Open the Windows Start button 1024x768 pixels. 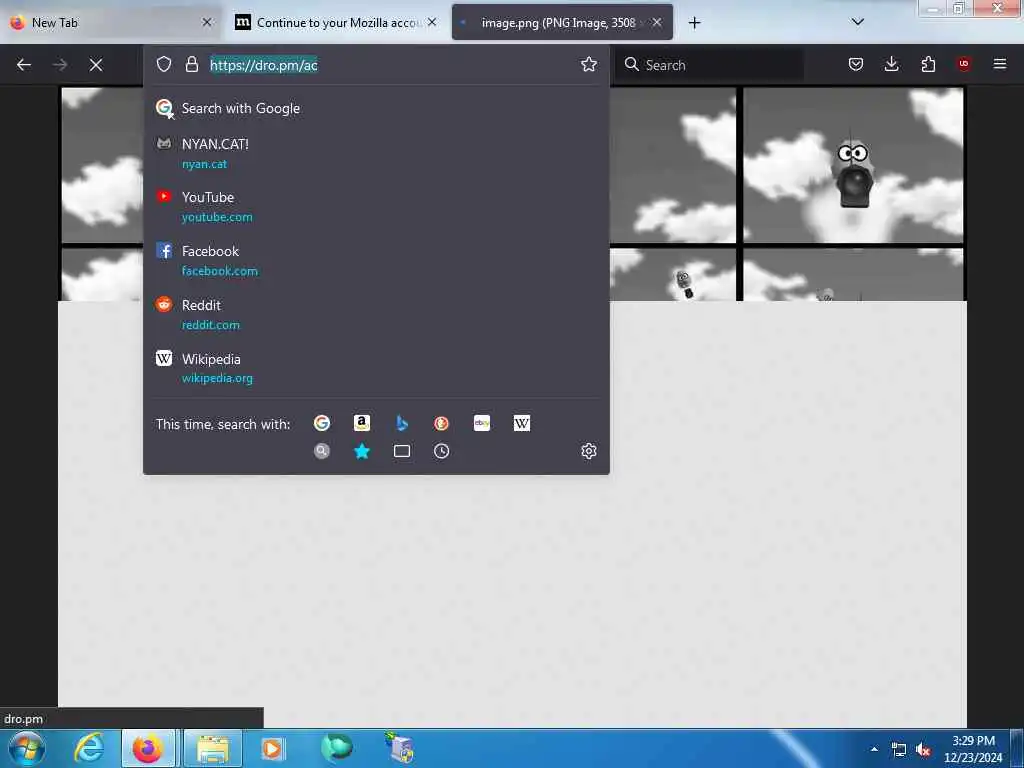[x=26, y=748]
